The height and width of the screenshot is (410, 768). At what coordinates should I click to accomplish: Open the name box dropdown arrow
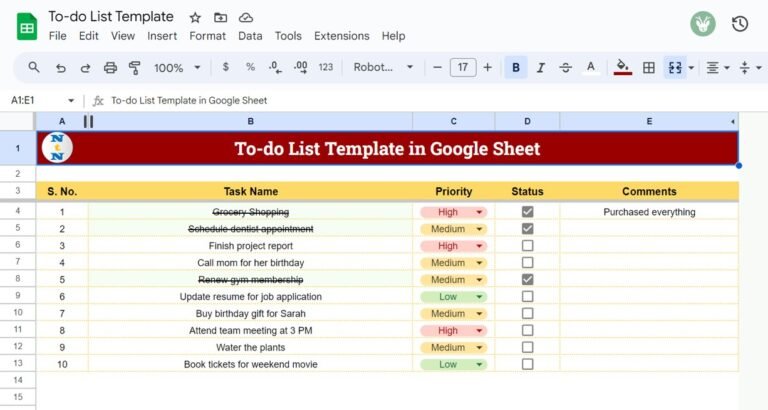tap(71, 100)
